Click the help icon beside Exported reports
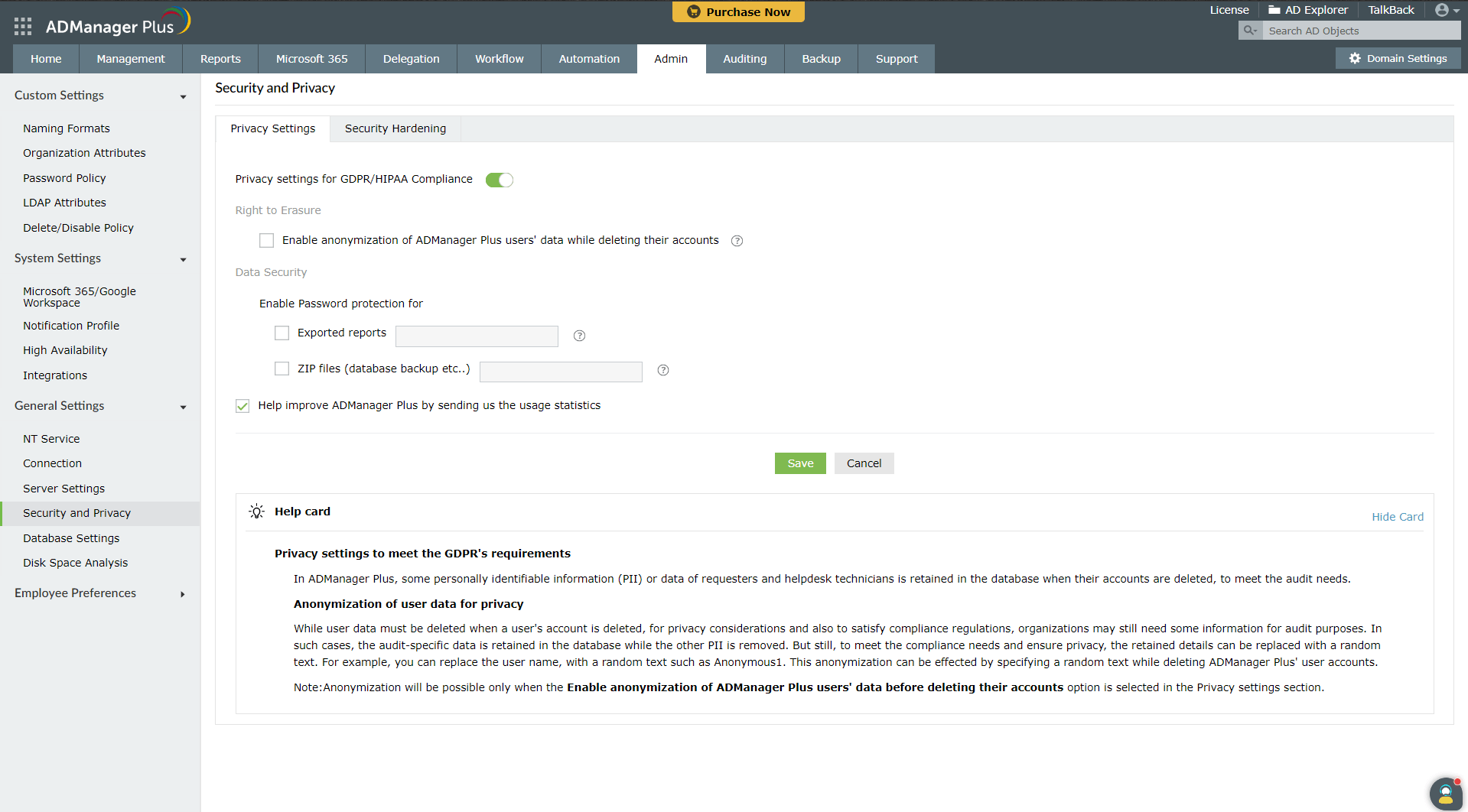Screen dimensions: 1468x812 coord(579,336)
